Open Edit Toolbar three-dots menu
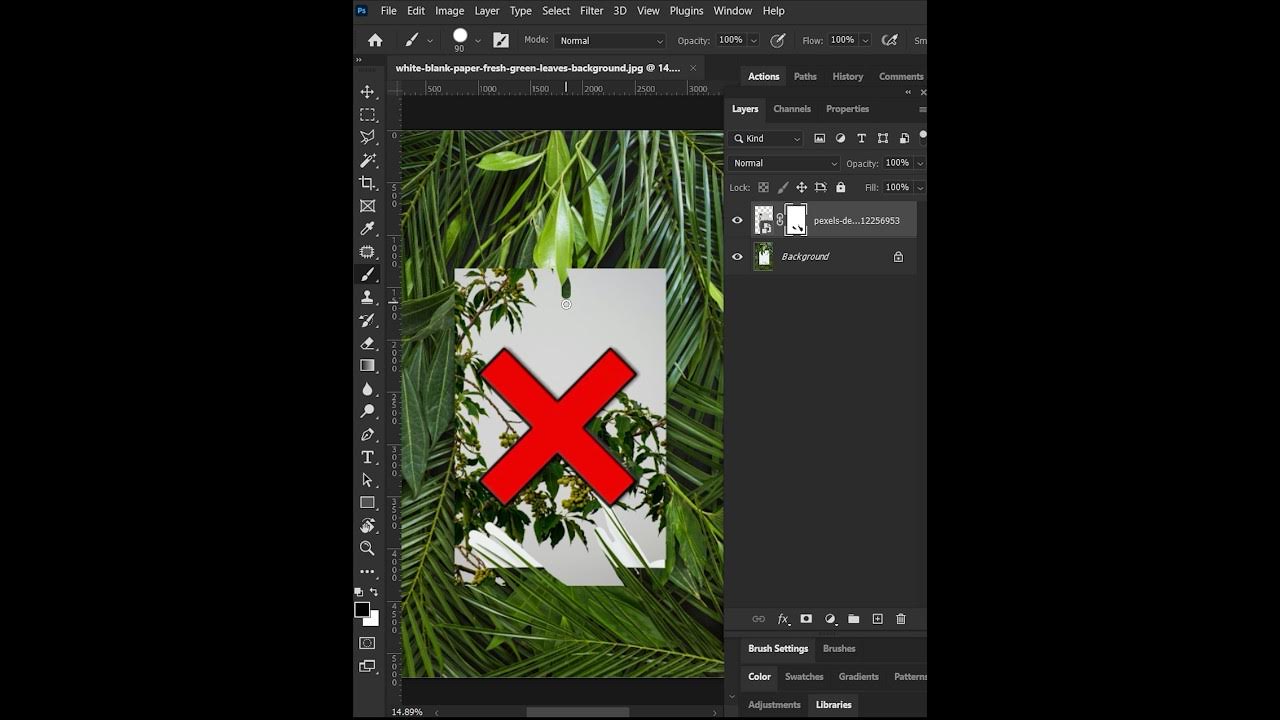The height and width of the screenshot is (720, 1280). pyautogui.click(x=367, y=572)
